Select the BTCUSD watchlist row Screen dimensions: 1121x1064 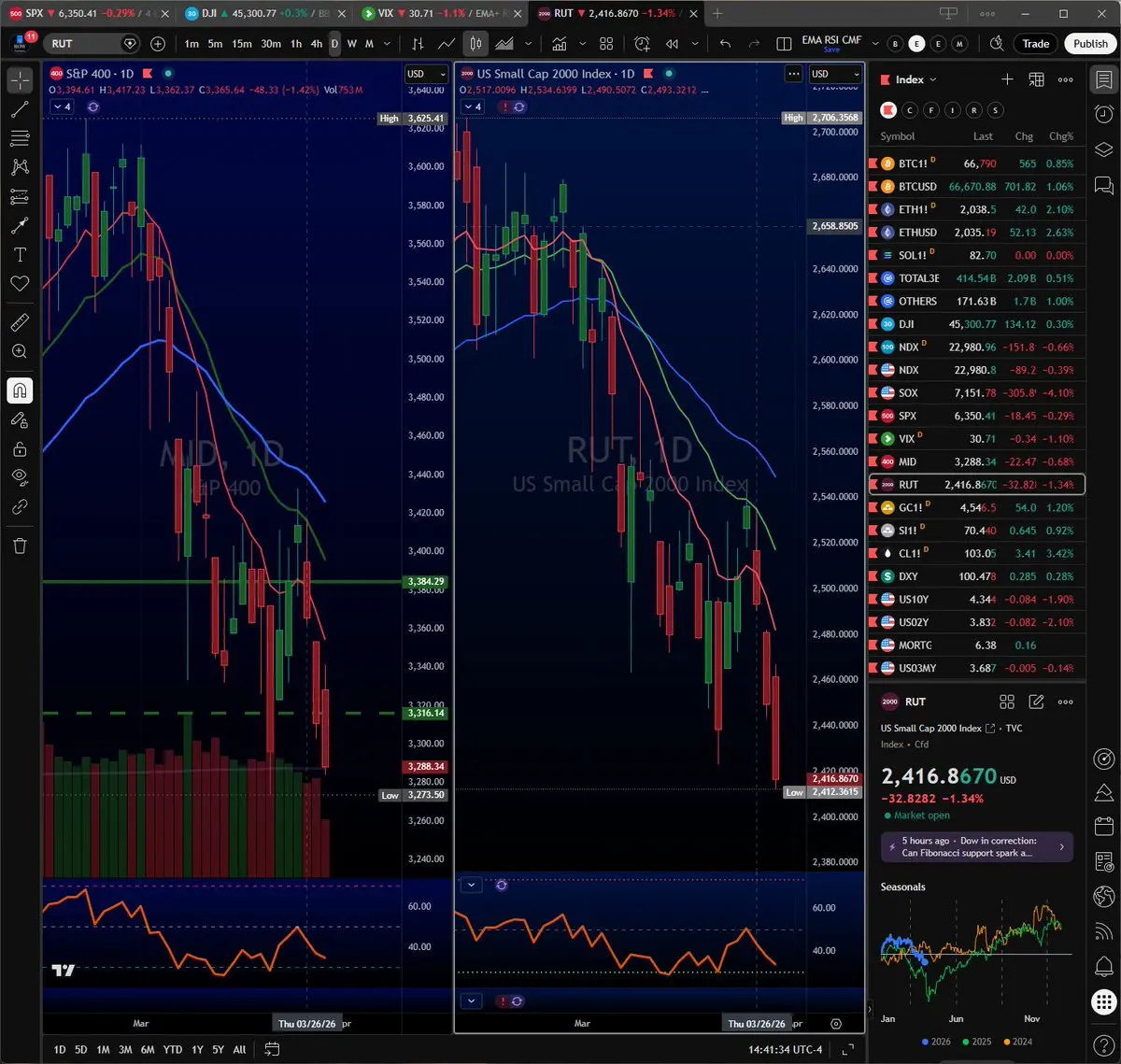click(977, 187)
